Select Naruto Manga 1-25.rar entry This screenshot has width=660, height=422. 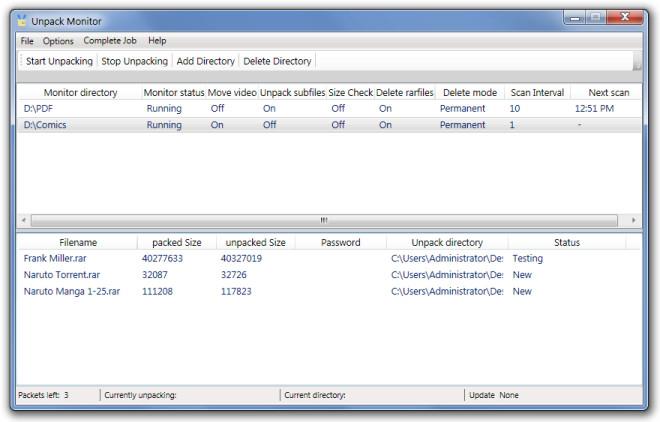[72, 292]
